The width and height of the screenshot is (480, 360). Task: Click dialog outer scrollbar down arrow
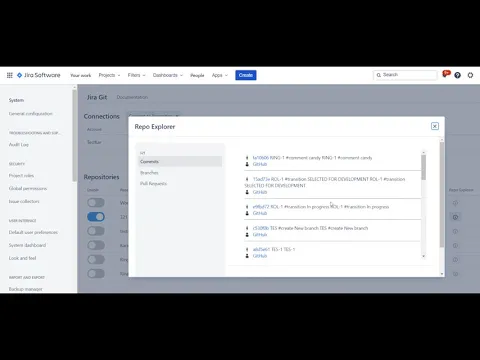(442, 274)
